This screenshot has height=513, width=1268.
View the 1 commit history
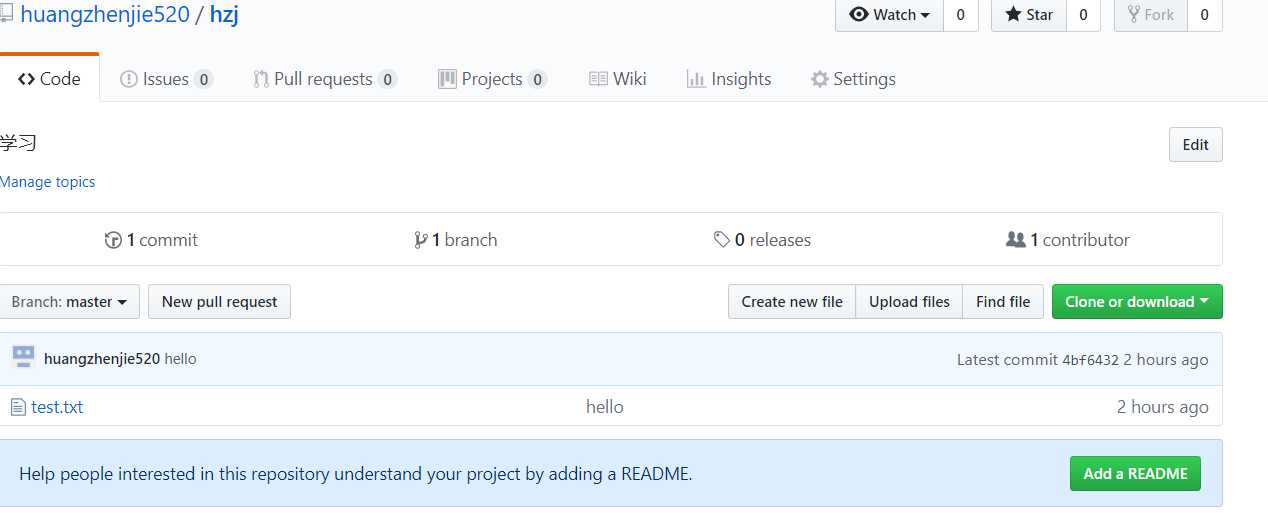[151, 240]
